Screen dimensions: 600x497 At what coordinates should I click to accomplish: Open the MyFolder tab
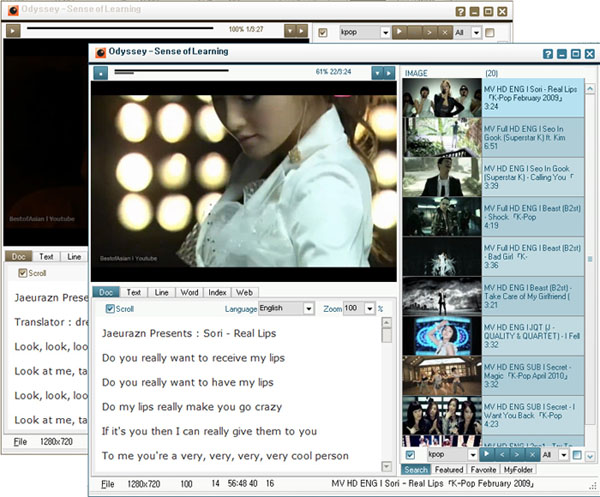click(518, 469)
